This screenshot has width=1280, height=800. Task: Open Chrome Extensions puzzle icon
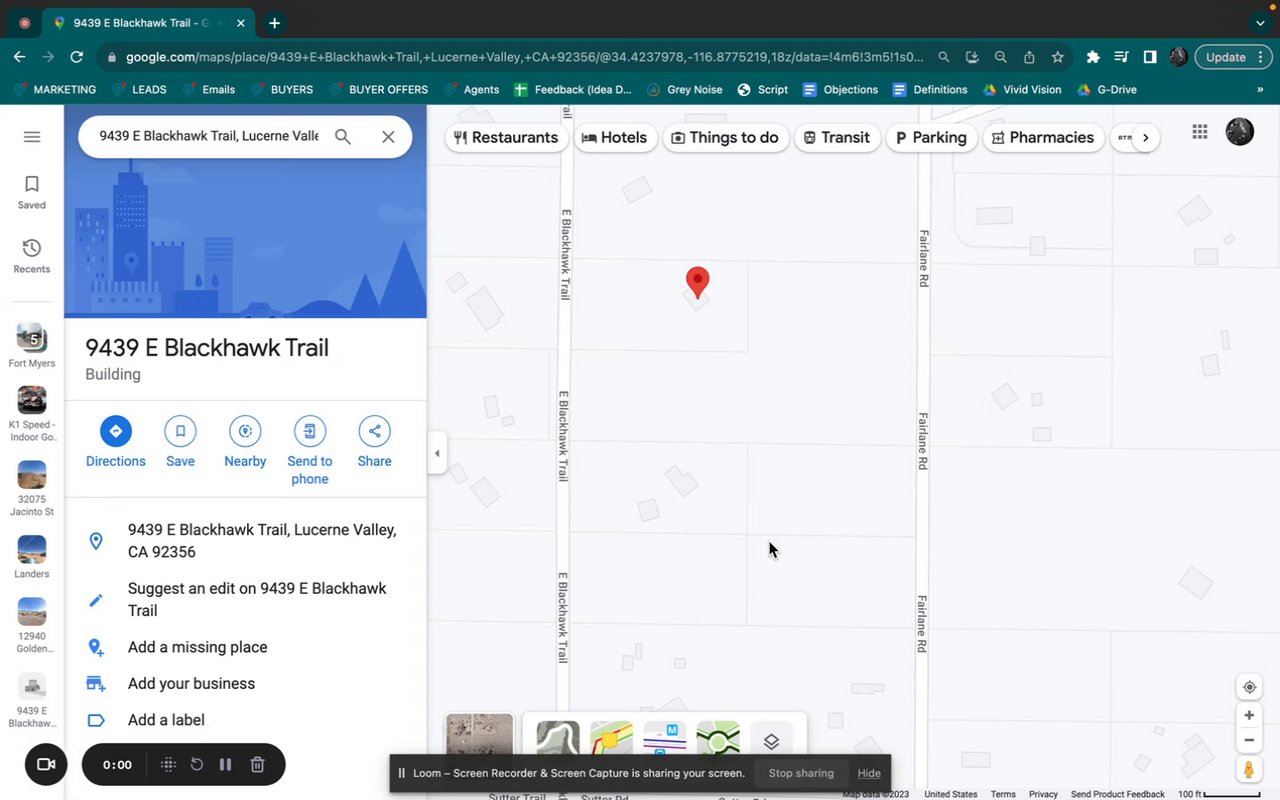1093,57
